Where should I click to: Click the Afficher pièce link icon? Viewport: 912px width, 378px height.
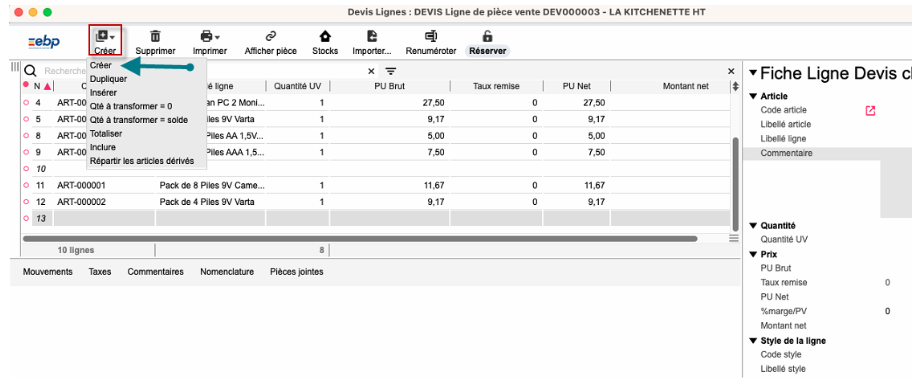[270, 37]
